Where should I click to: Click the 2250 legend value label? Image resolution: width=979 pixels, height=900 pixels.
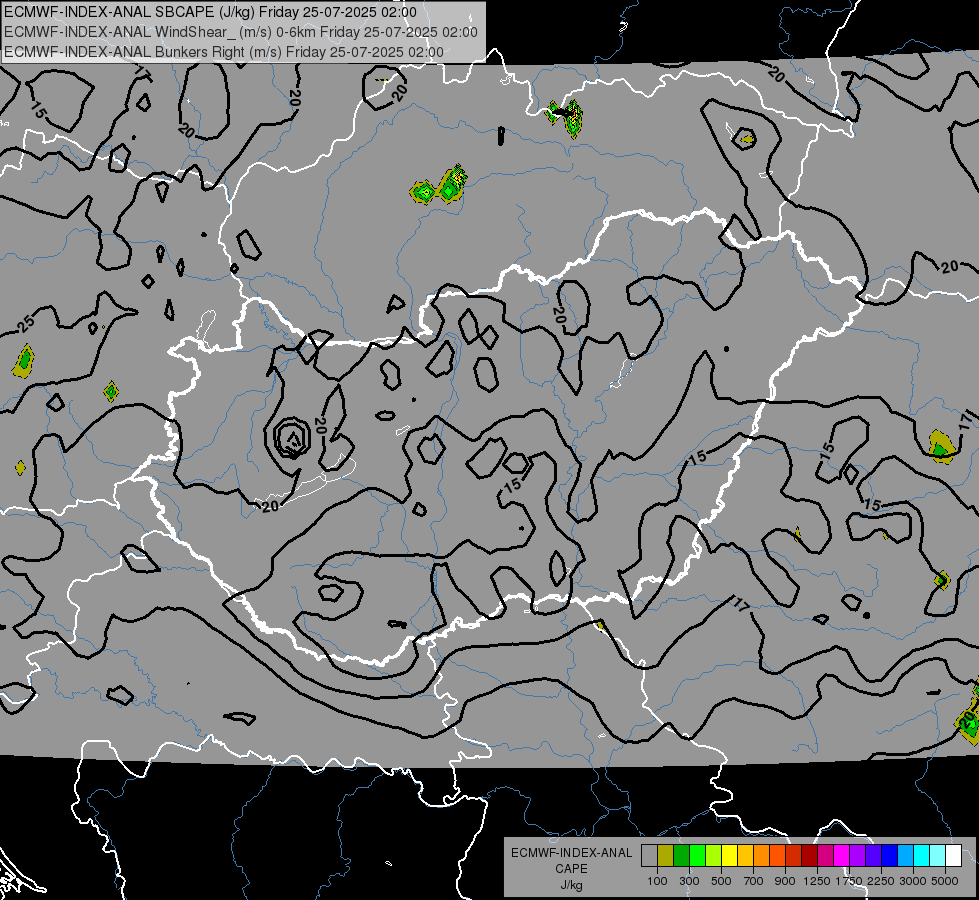[x=881, y=881]
